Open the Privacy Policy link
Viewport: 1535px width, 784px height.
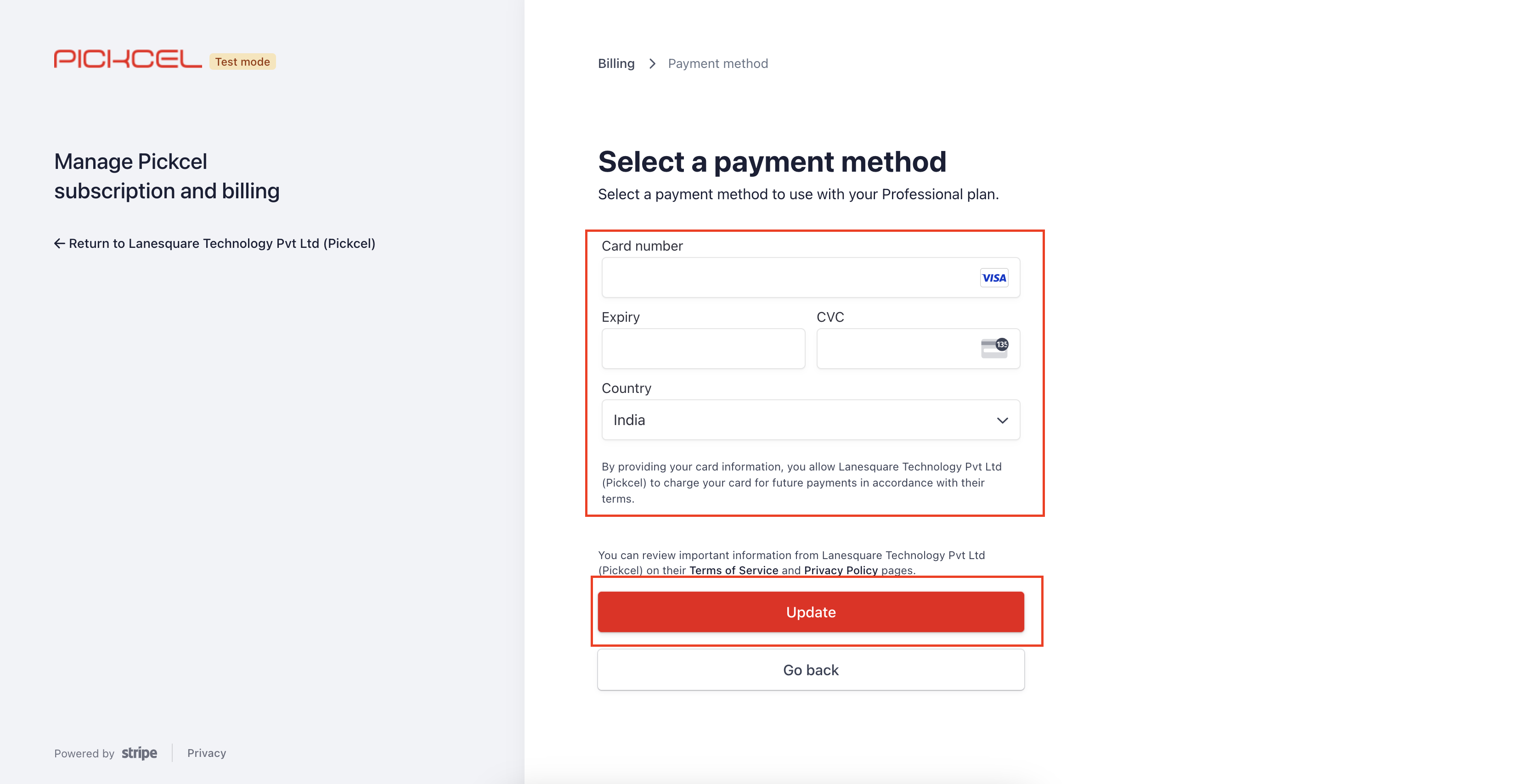pyautogui.click(x=841, y=570)
